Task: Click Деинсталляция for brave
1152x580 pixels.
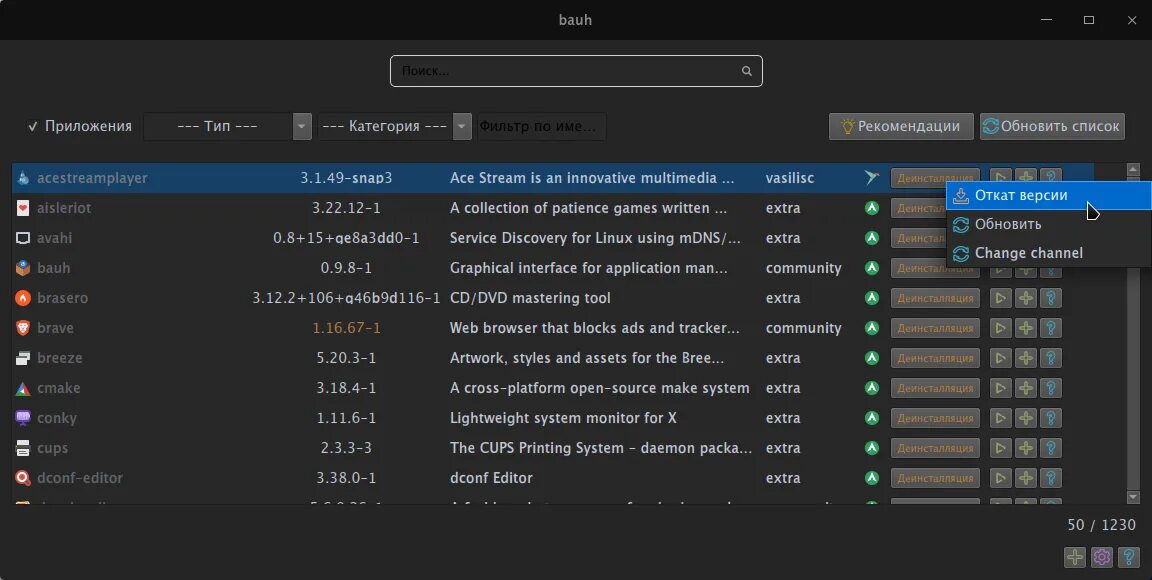Action: 935,328
